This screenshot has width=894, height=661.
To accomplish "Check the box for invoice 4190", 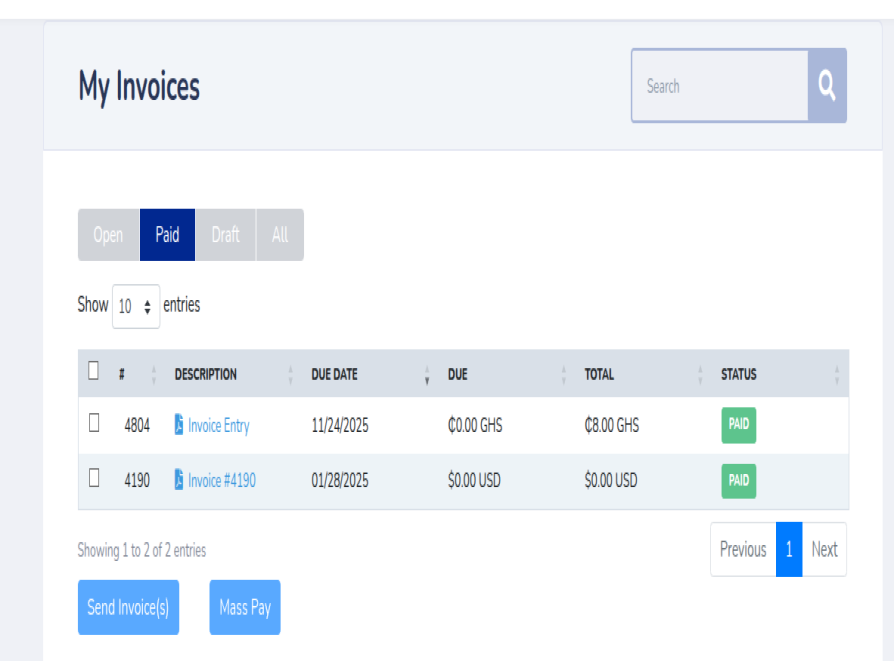I will tap(94, 478).
